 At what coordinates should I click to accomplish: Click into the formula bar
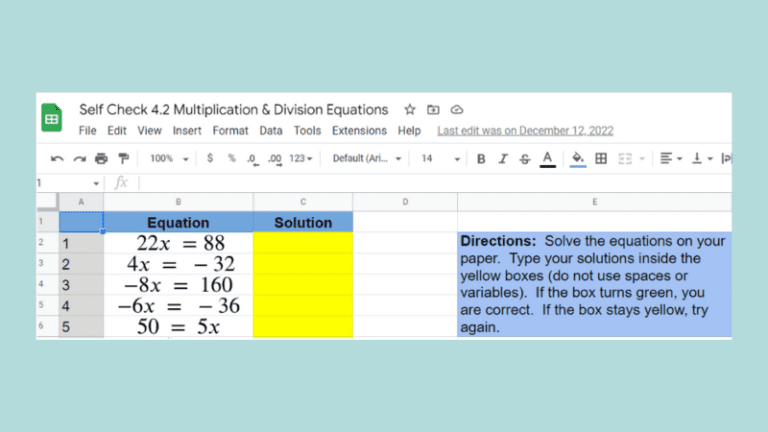[435, 184]
